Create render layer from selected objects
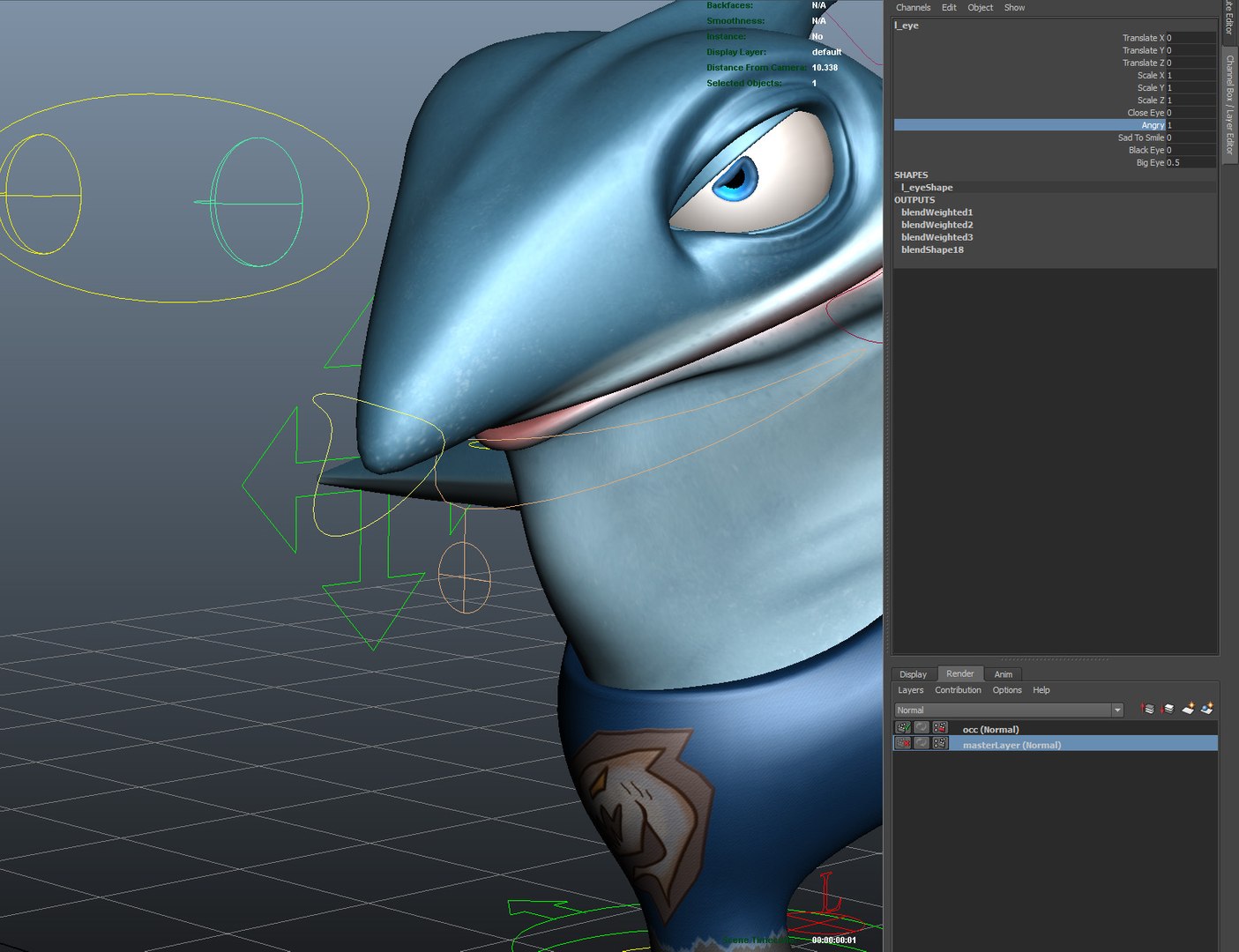1239x952 pixels. (1207, 709)
